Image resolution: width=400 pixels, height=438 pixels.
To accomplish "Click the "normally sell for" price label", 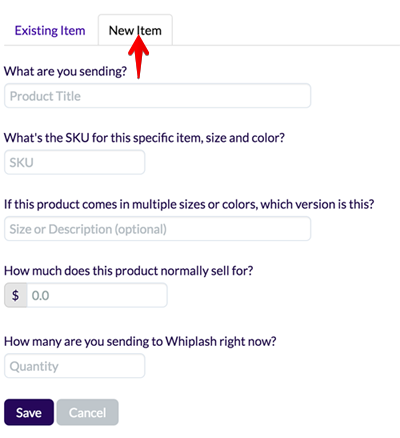I will point(128,271).
